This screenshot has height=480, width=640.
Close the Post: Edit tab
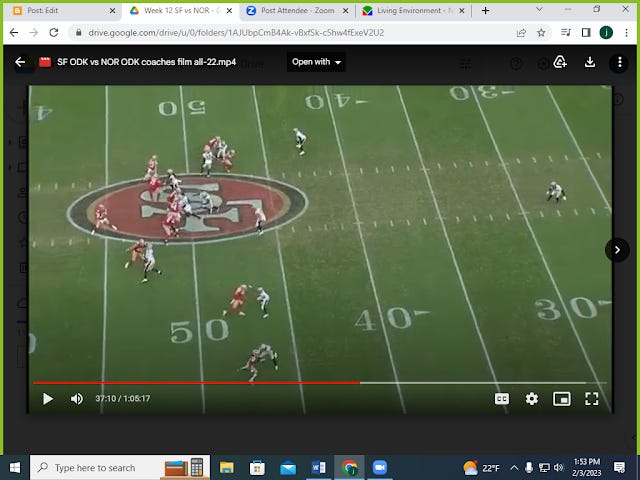click(113, 11)
